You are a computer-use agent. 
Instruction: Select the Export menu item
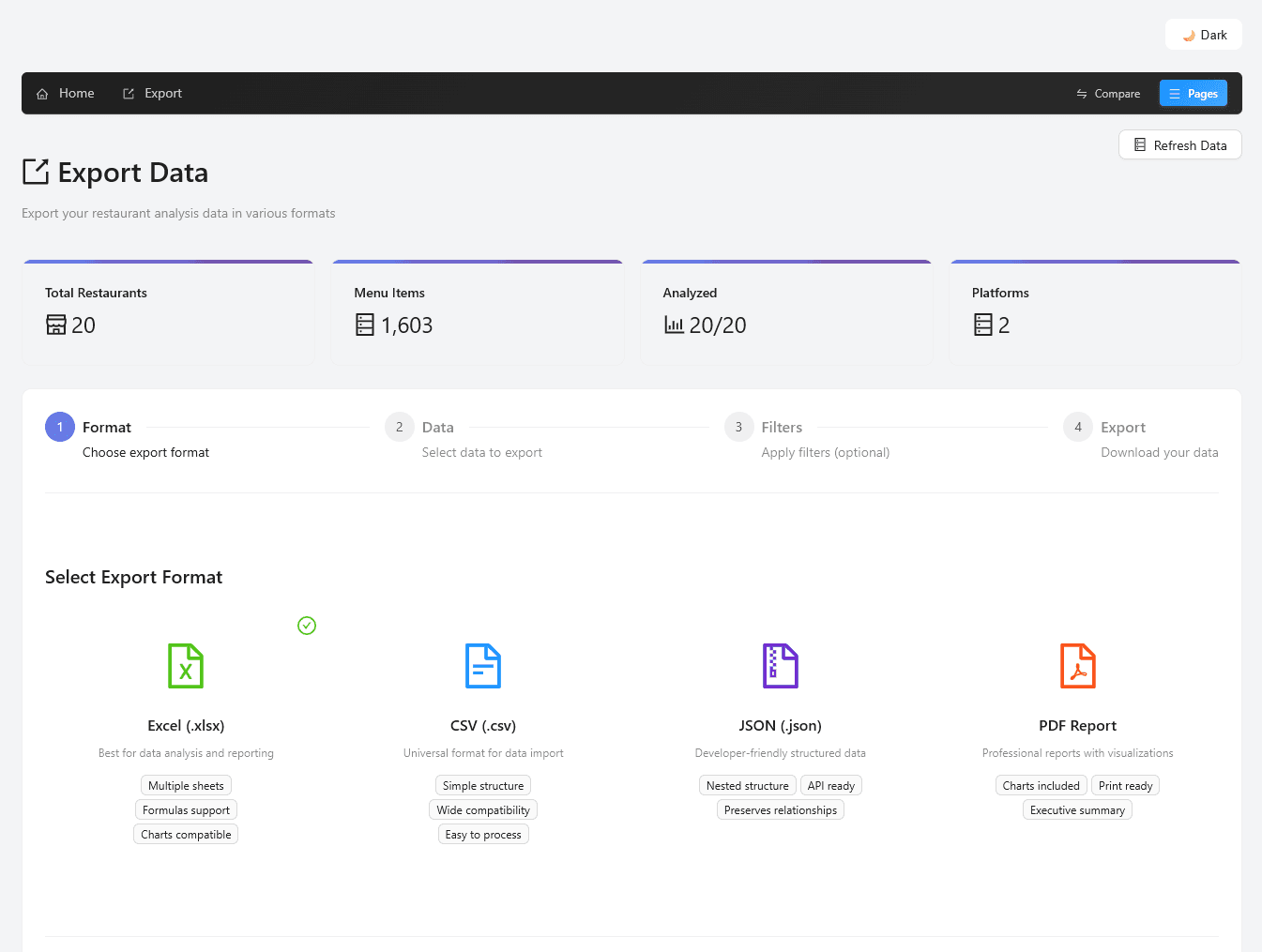(152, 93)
